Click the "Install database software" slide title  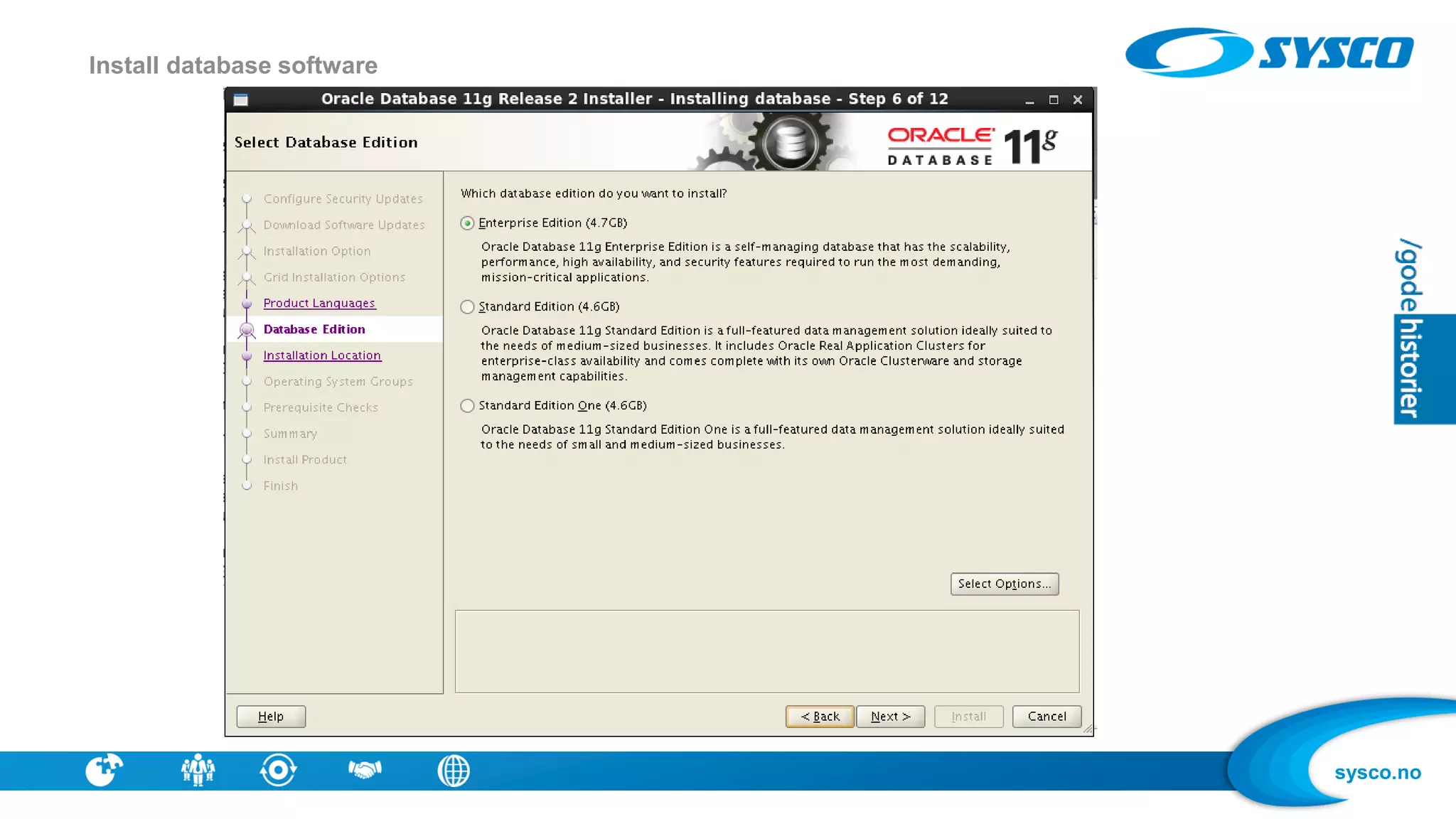pyautogui.click(x=233, y=65)
